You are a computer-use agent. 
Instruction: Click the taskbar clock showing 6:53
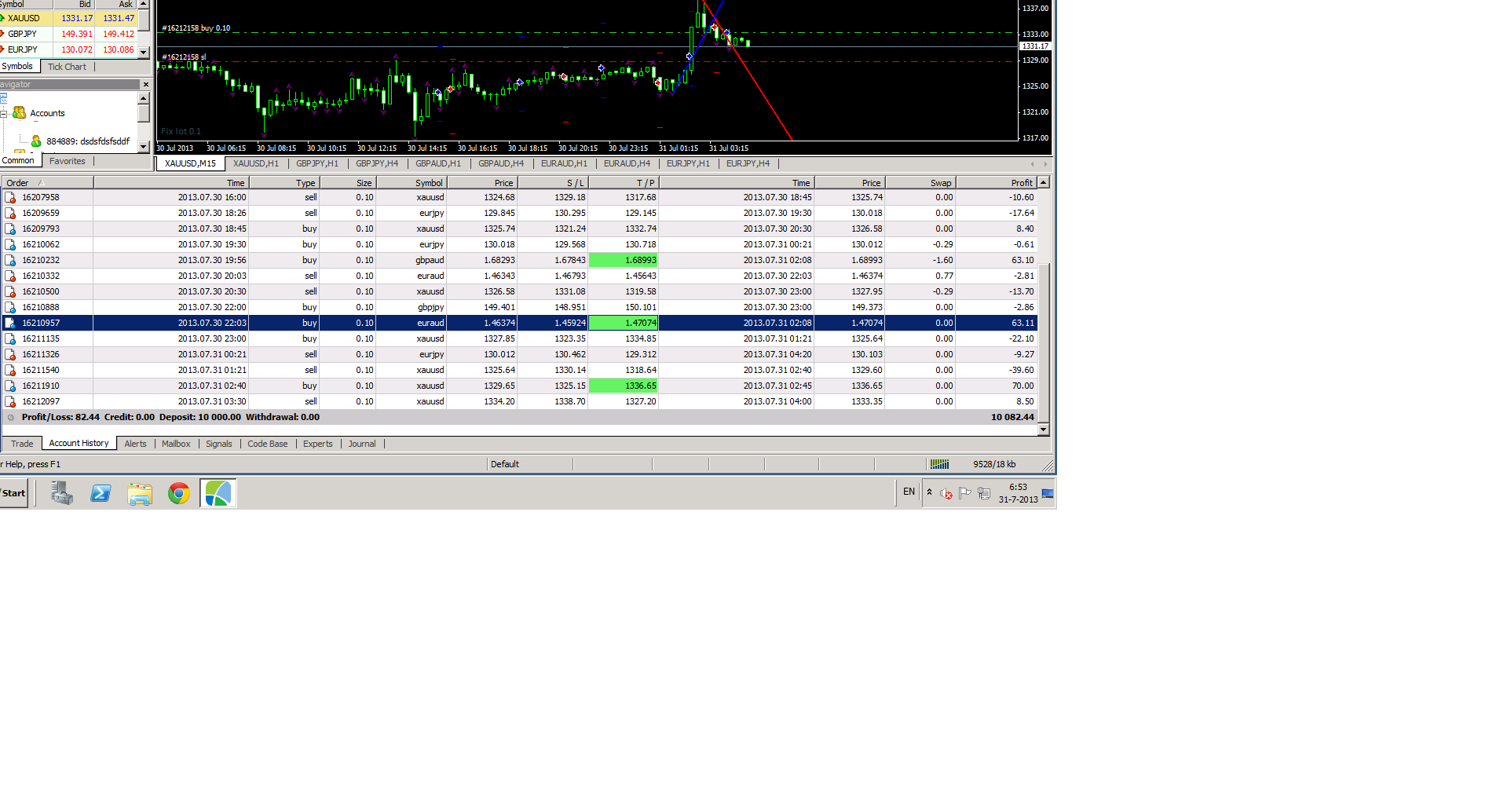point(1018,493)
